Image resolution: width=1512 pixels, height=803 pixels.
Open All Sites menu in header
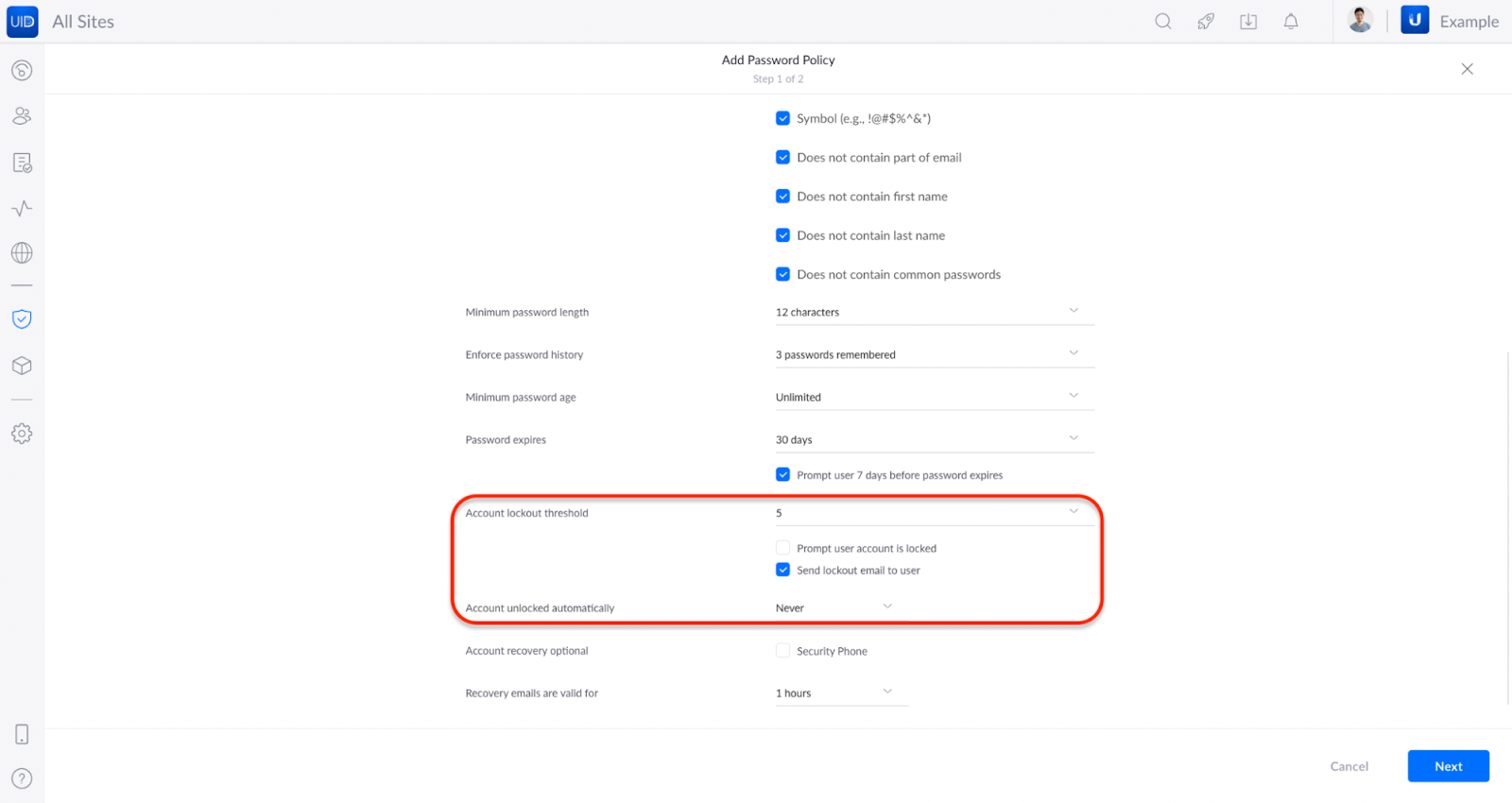coord(83,21)
